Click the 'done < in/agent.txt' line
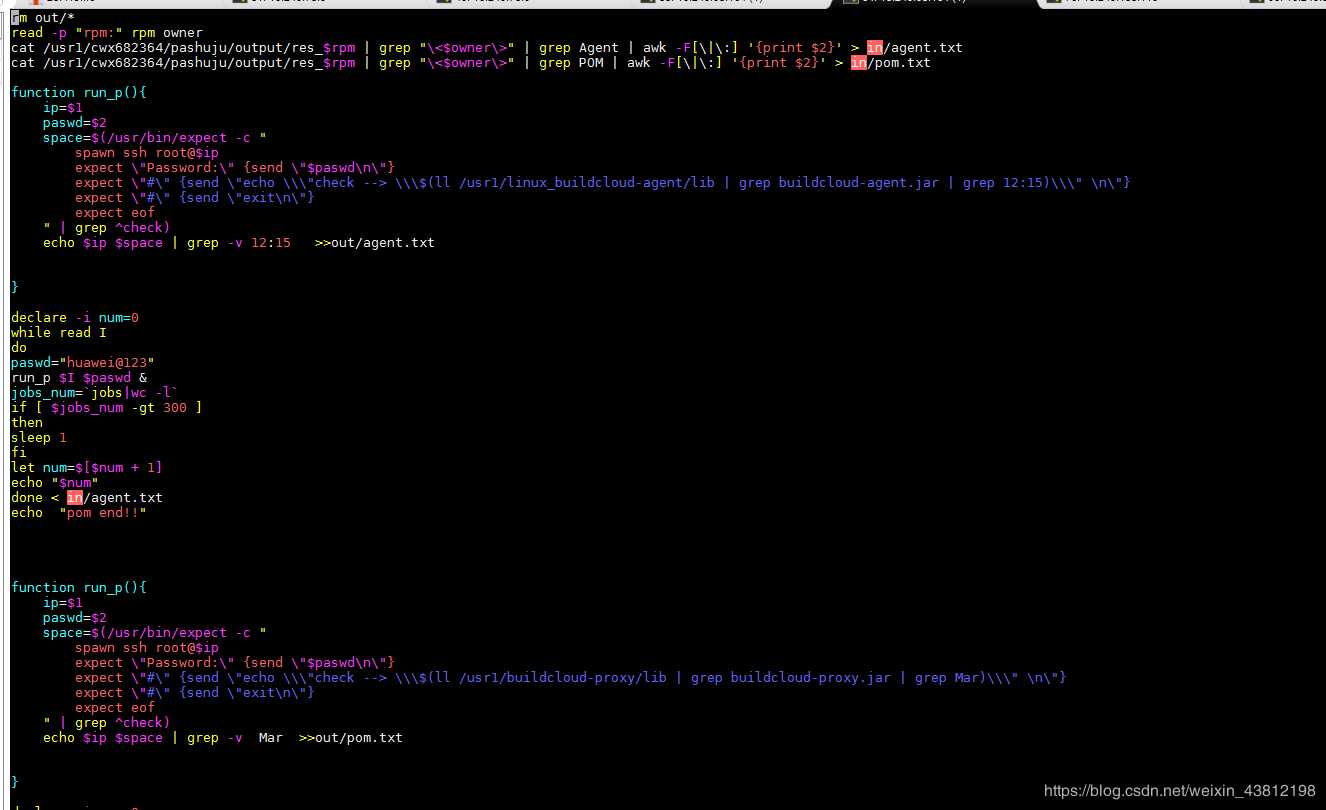The width and height of the screenshot is (1326, 810). pos(87,497)
